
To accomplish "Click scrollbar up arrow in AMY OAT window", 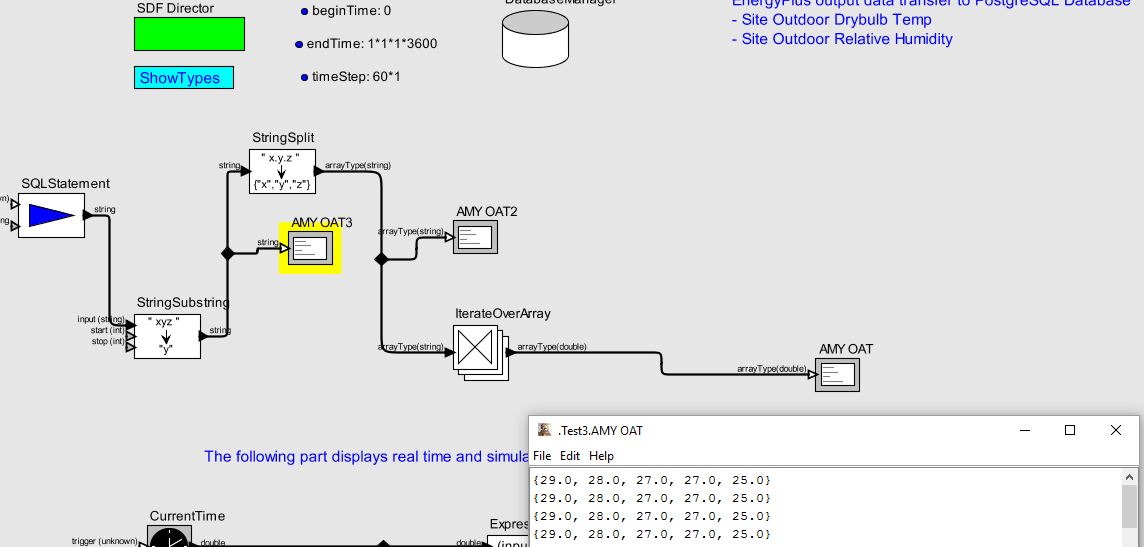I will pyautogui.click(x=1129, y=477).
